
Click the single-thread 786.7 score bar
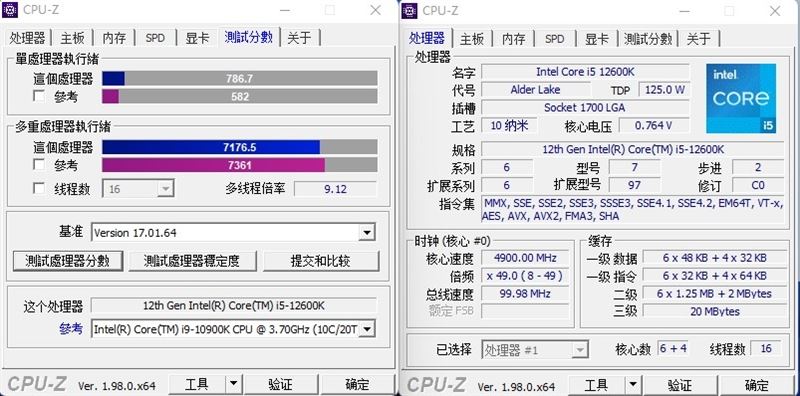pyautogui.click(x=240, y=78)
